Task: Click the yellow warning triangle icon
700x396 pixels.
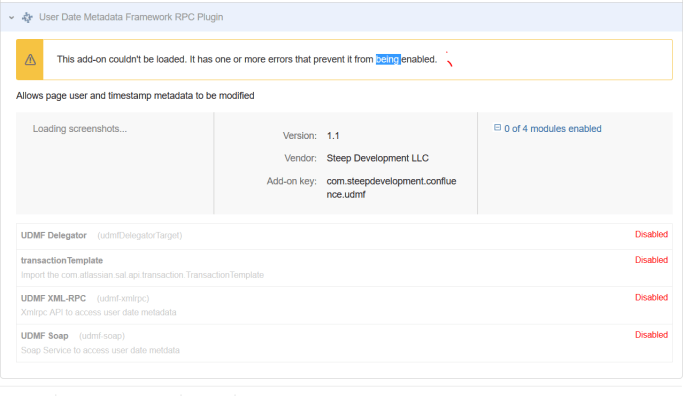Action: (x=30, y=59)
